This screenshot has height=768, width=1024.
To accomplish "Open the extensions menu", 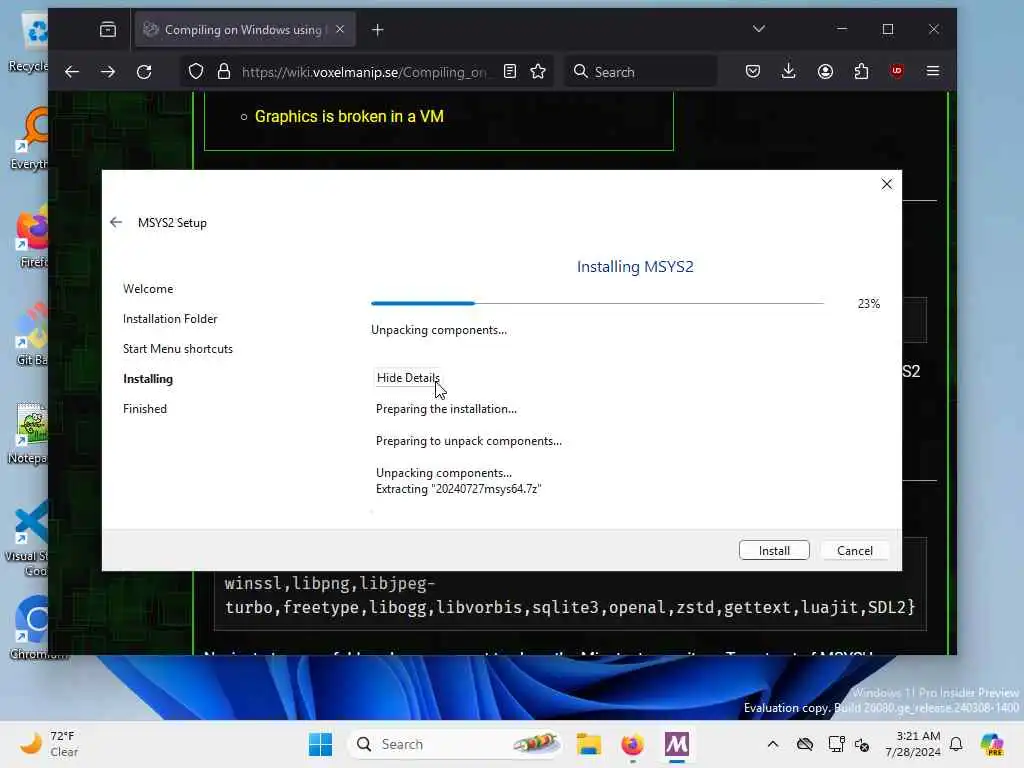I will click(x=861, y=72).
